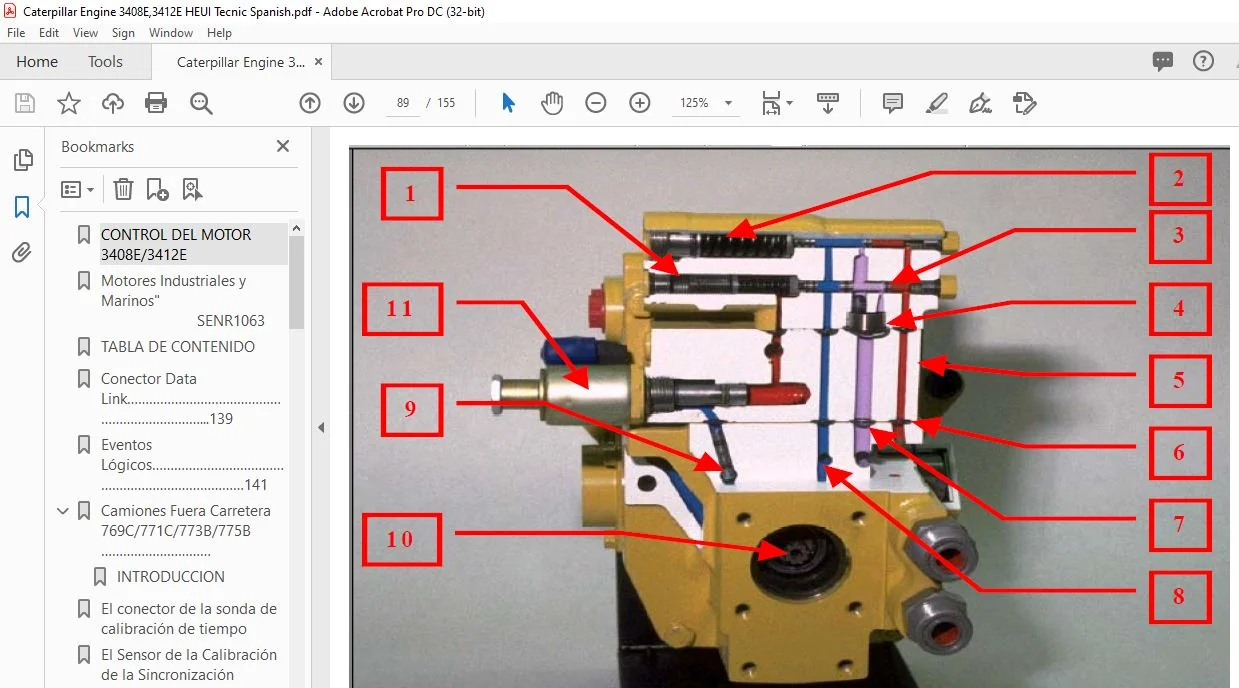Close the Bookmarks panel
Image resolution: width=1239 pixels, height=688 pixels.
click(x=283, y=146)
